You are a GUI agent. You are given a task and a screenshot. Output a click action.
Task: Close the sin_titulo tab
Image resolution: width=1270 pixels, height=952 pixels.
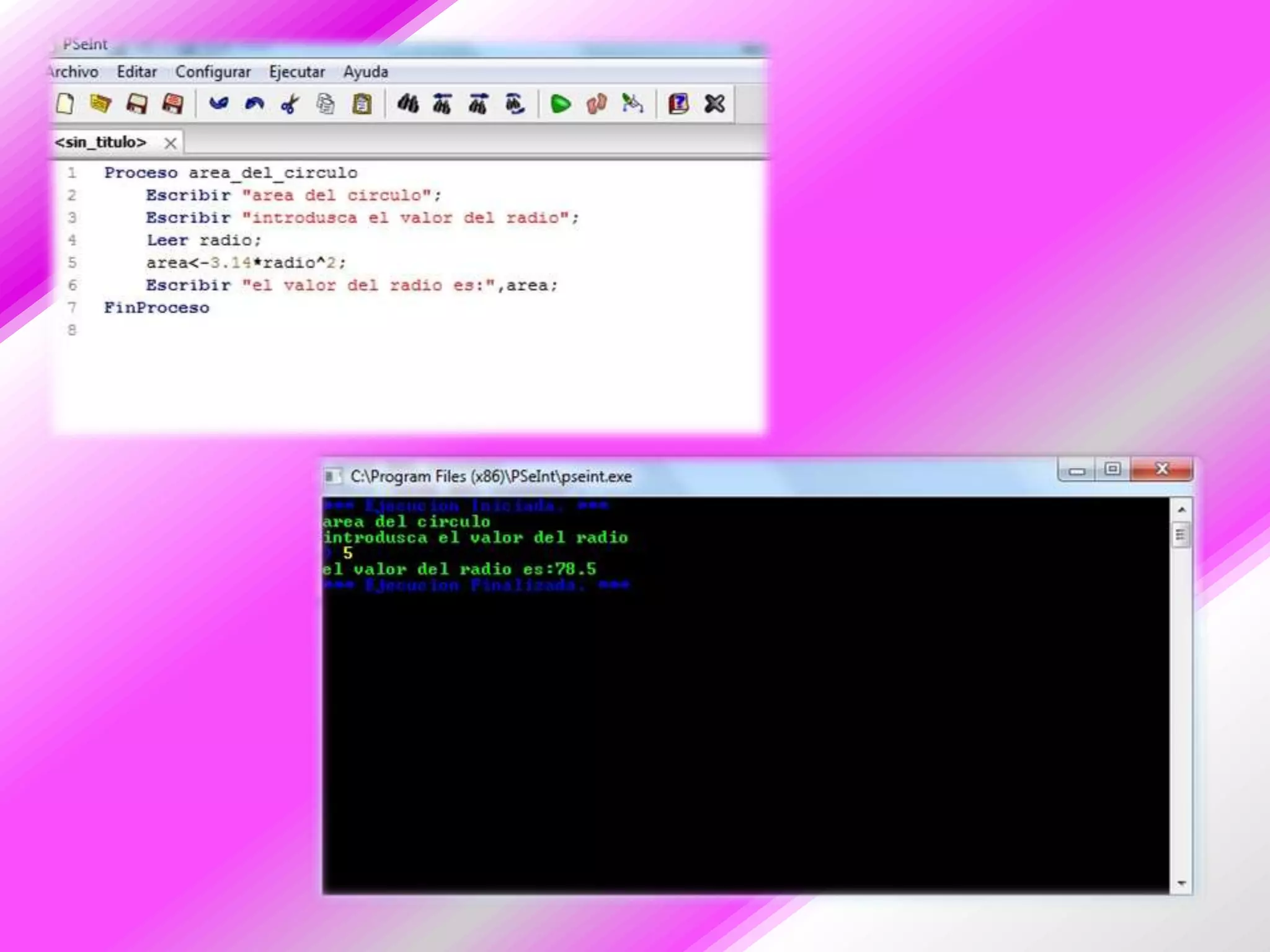point(171,143)
